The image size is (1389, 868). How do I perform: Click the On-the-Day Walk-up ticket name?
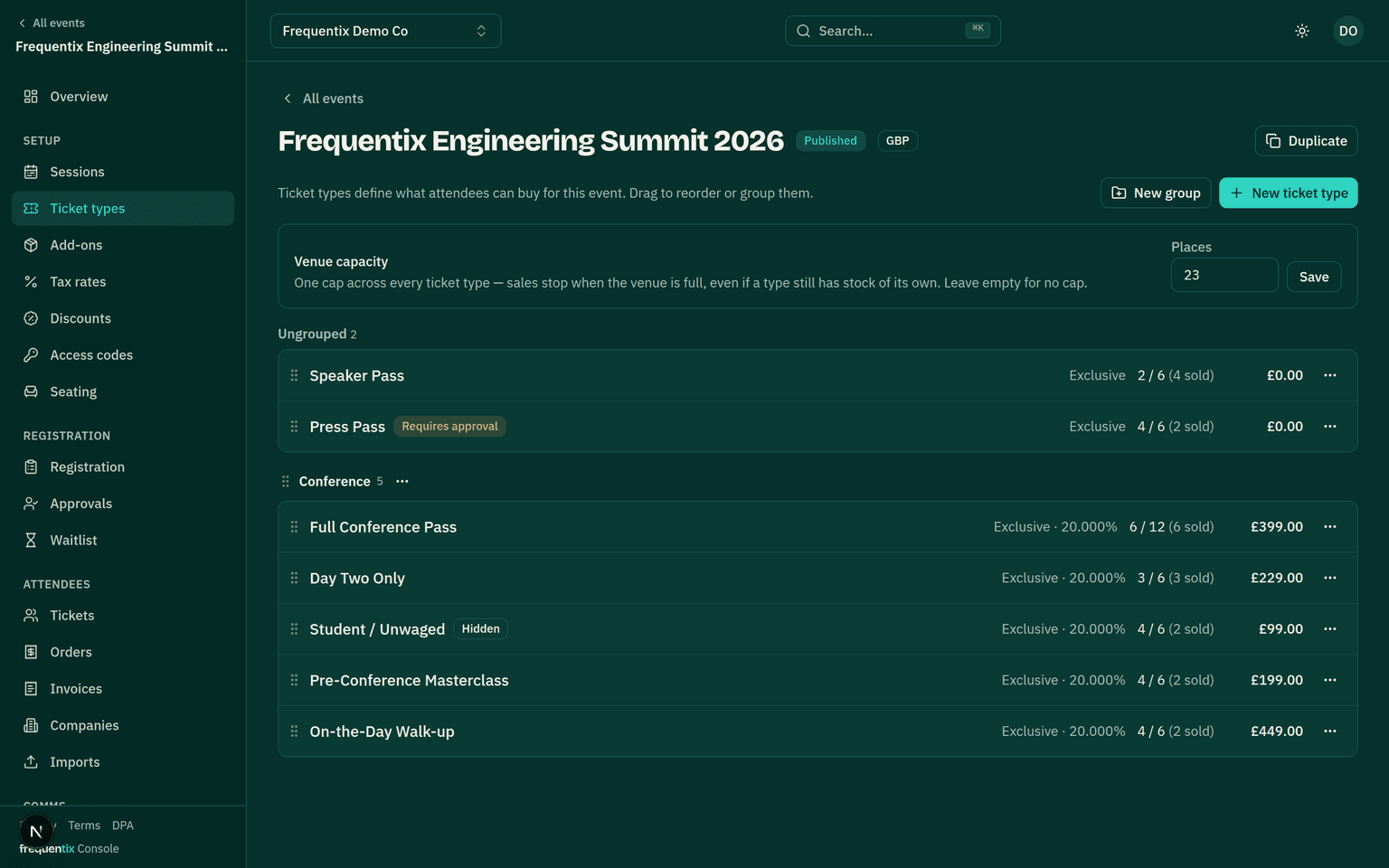pos(382,731)
